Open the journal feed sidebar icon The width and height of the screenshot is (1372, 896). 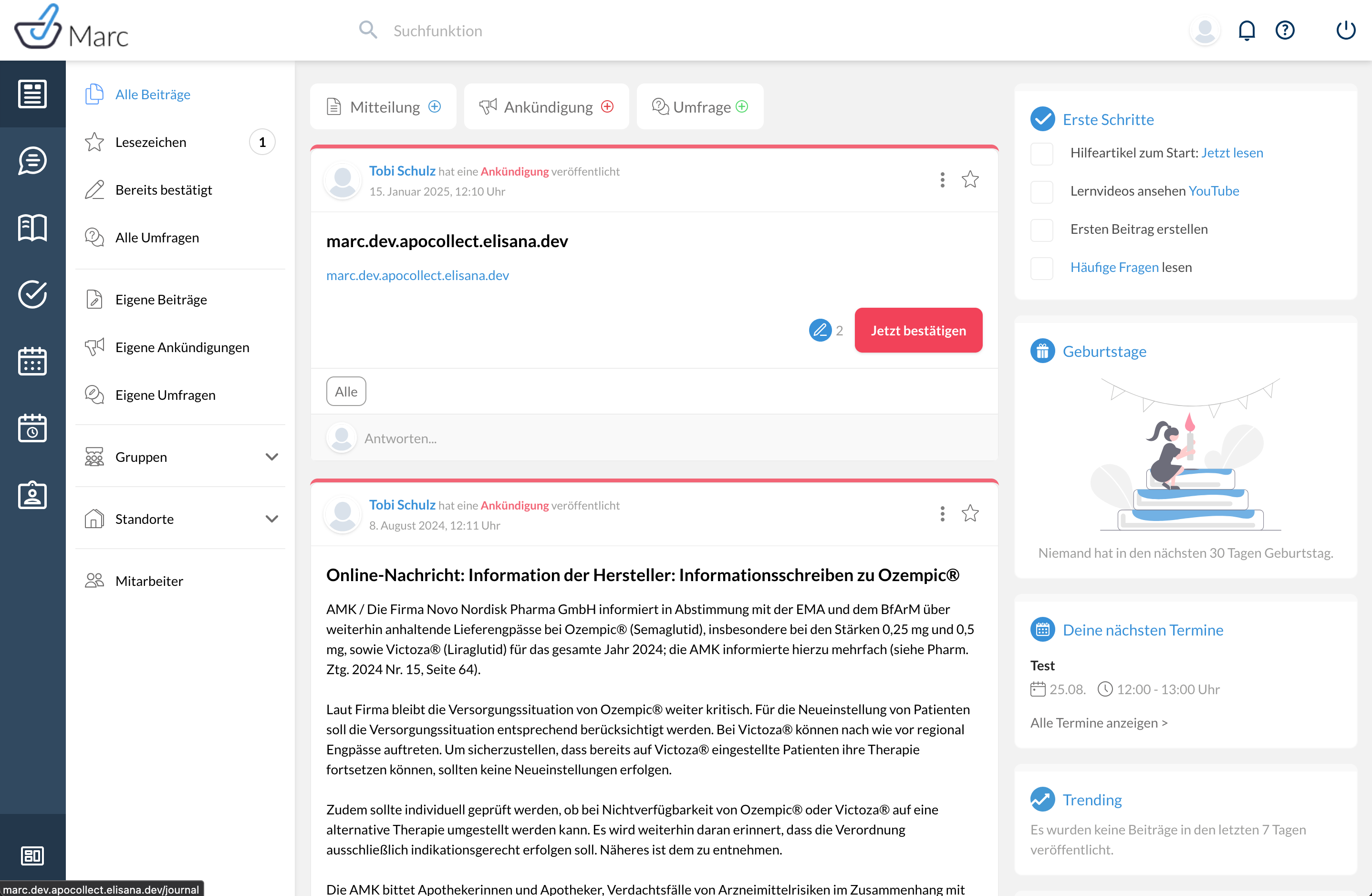[x=32, y=94]
